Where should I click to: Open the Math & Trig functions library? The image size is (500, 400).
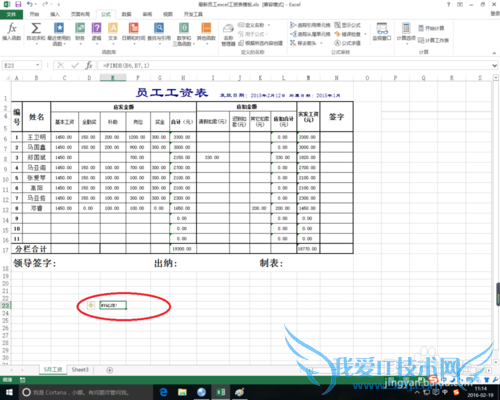[184, 34]
